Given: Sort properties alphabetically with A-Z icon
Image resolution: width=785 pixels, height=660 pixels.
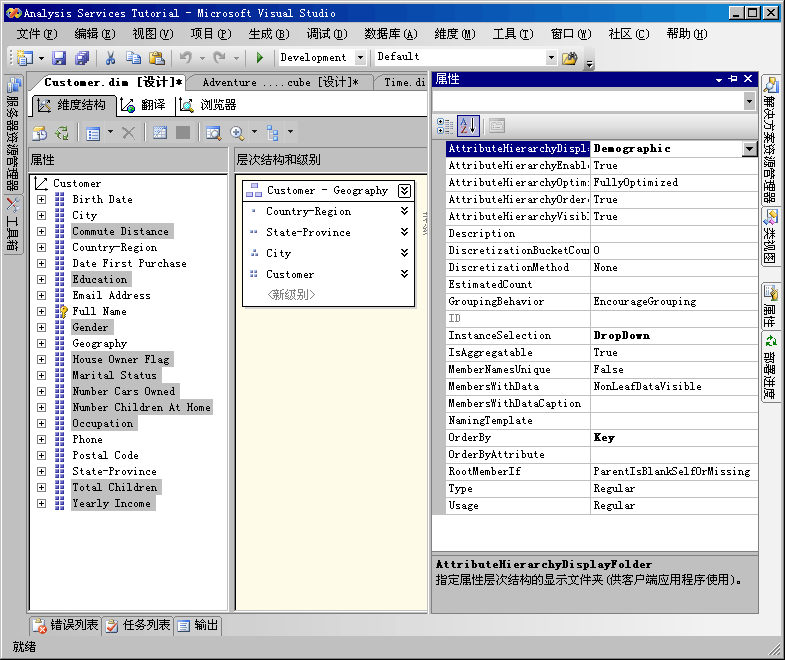Looking at the screenshot, I should 469,126.
